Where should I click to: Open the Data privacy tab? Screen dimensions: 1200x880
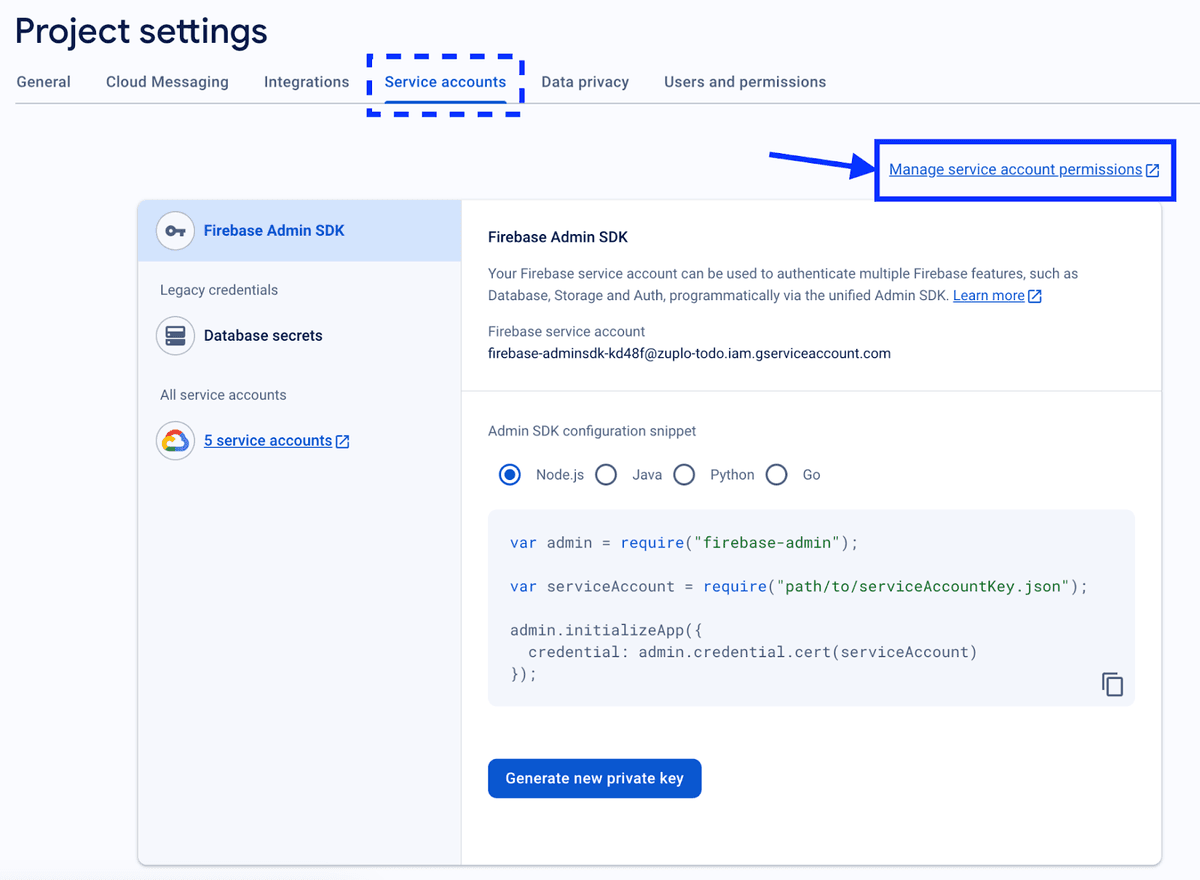click(585, 81)
